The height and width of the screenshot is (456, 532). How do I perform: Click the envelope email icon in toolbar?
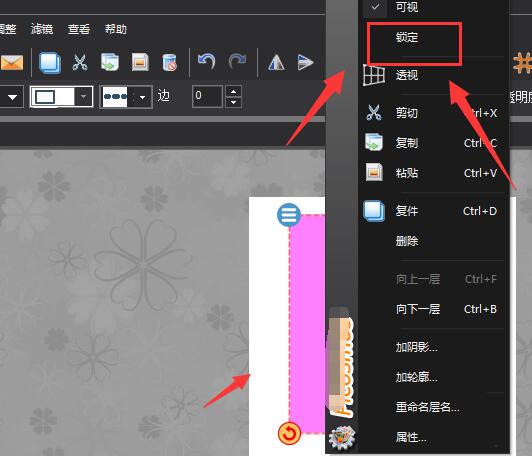(12, 63)
